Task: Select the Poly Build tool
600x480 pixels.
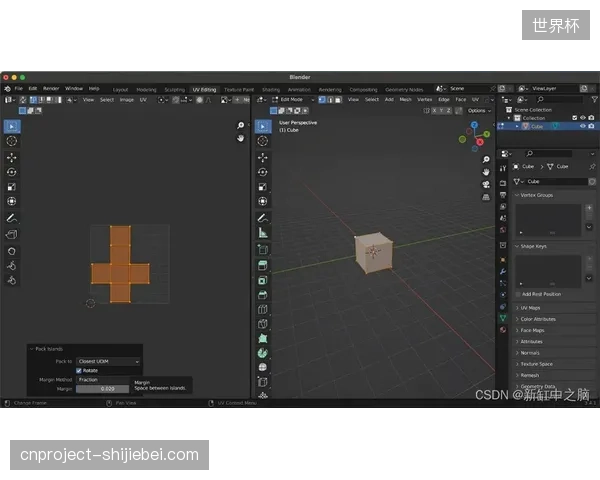Action: 263,338
